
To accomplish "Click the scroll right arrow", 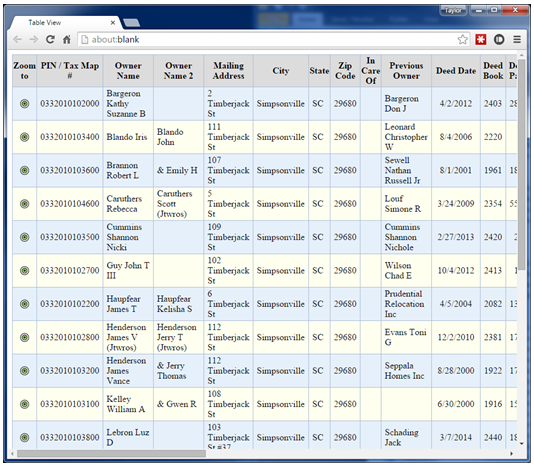I will click(x=511, y=454).
